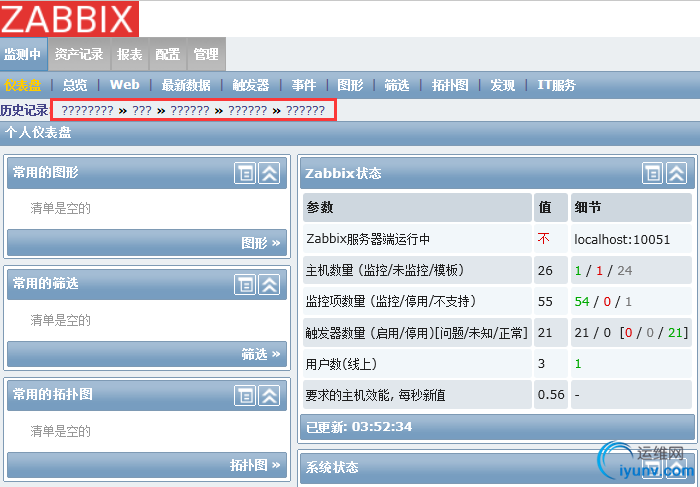Click the trigger count value 21 in the 值 column
Image resolution: width=700 pixels, height=487 pixels.
[545, 333]
